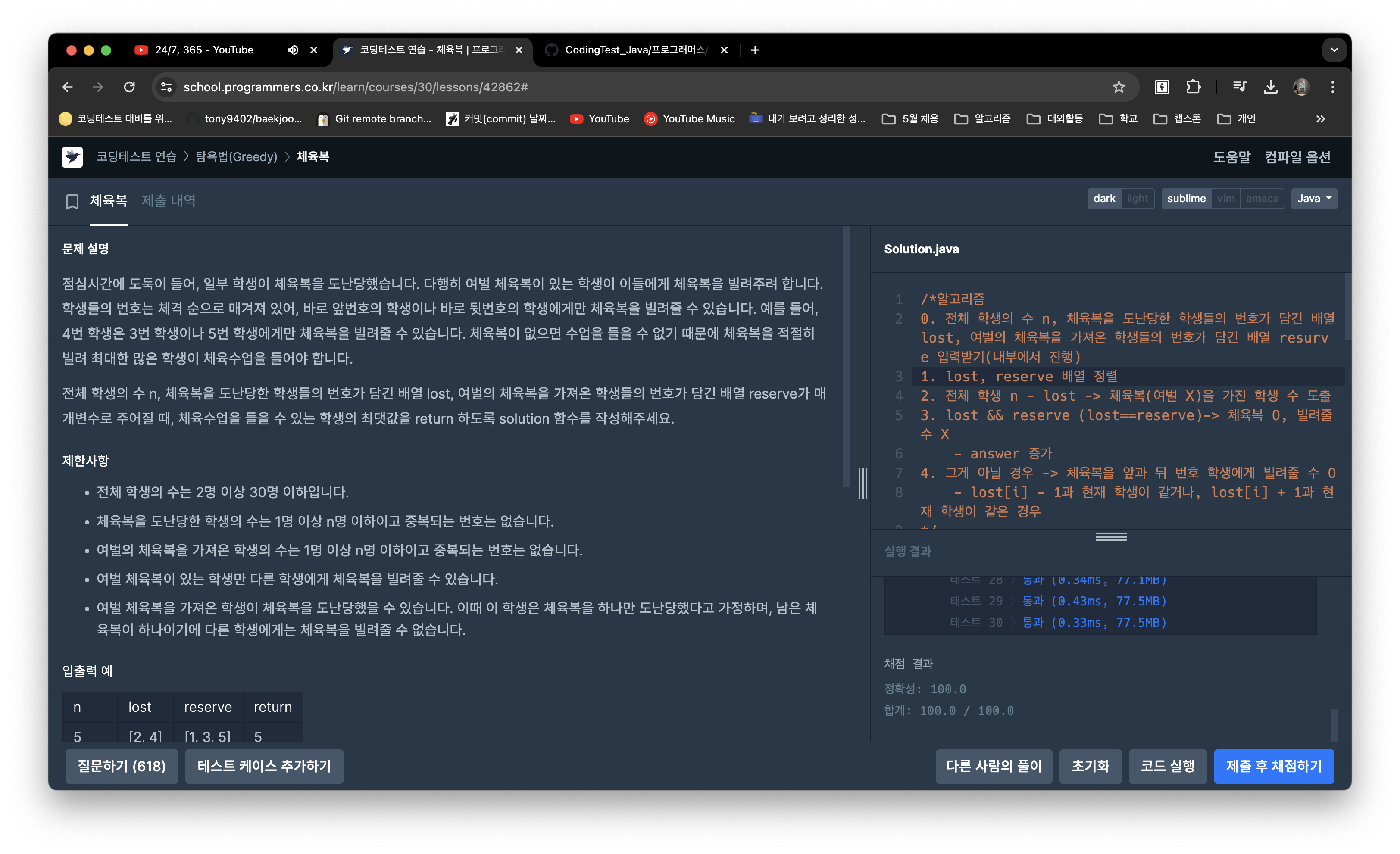Open the Git remote branch bookmark

click(375, 118)
